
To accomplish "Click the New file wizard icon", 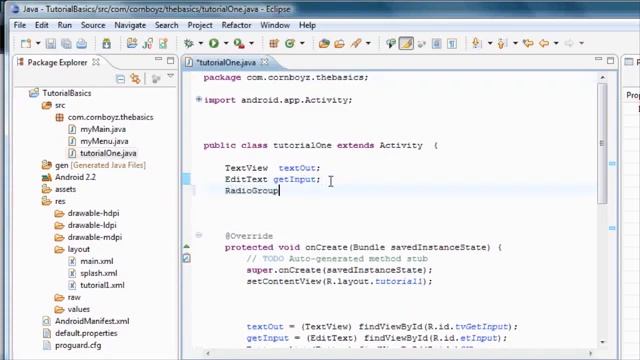I will pyautogui.click(x=26, y=43).
